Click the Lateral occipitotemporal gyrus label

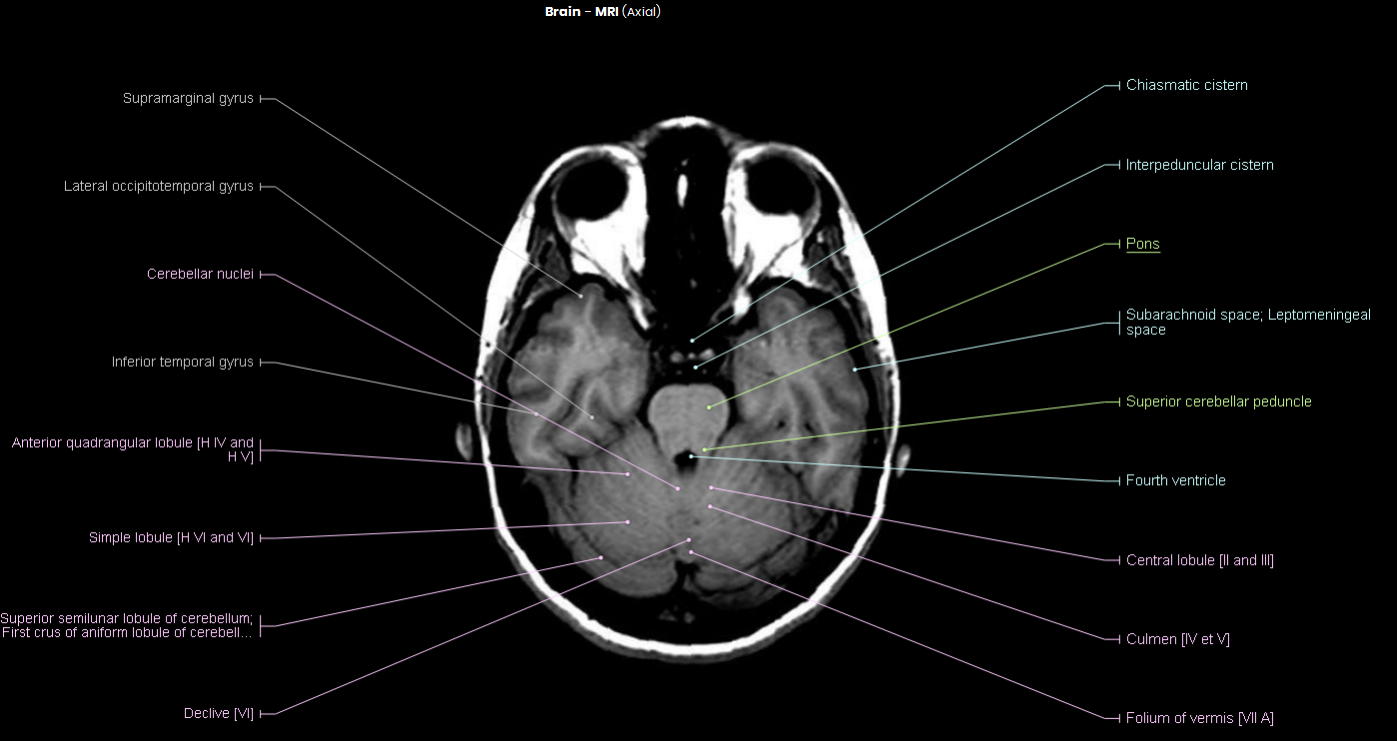pos(159,186)
